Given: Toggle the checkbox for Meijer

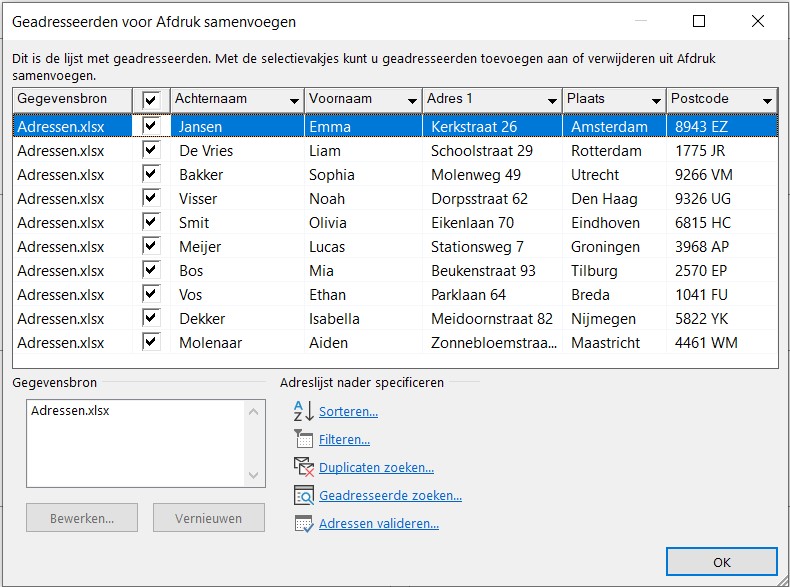Looking at the screenshot, I should pos(151,246).
